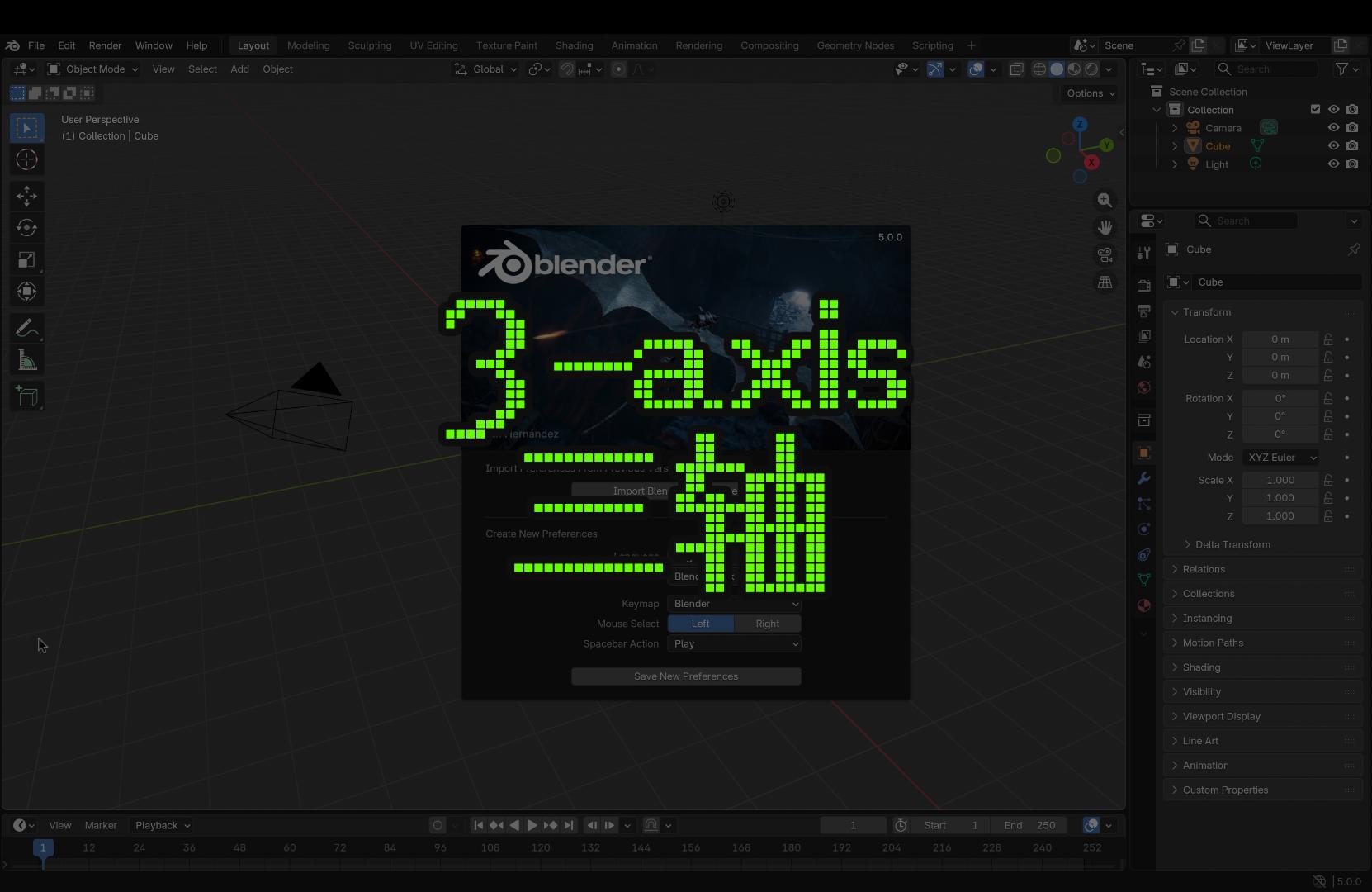The width and height of the screenshot is (1372, 892).
Task: Activate the 3D Cursor tool
Action: (x=26, y=159)
